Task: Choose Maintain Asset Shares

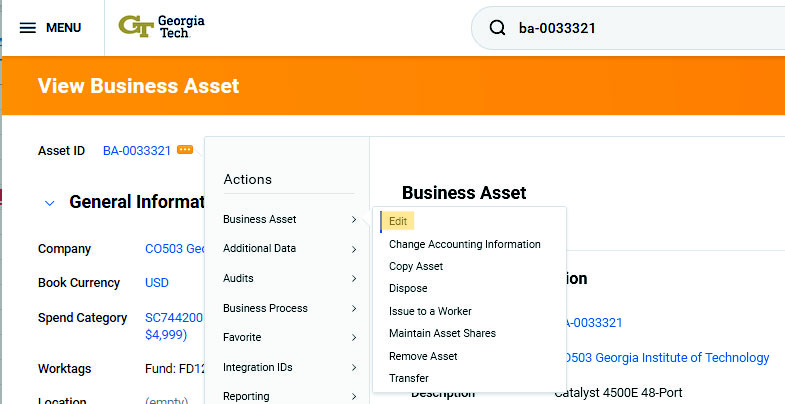Action: click(x=443, y=333)
